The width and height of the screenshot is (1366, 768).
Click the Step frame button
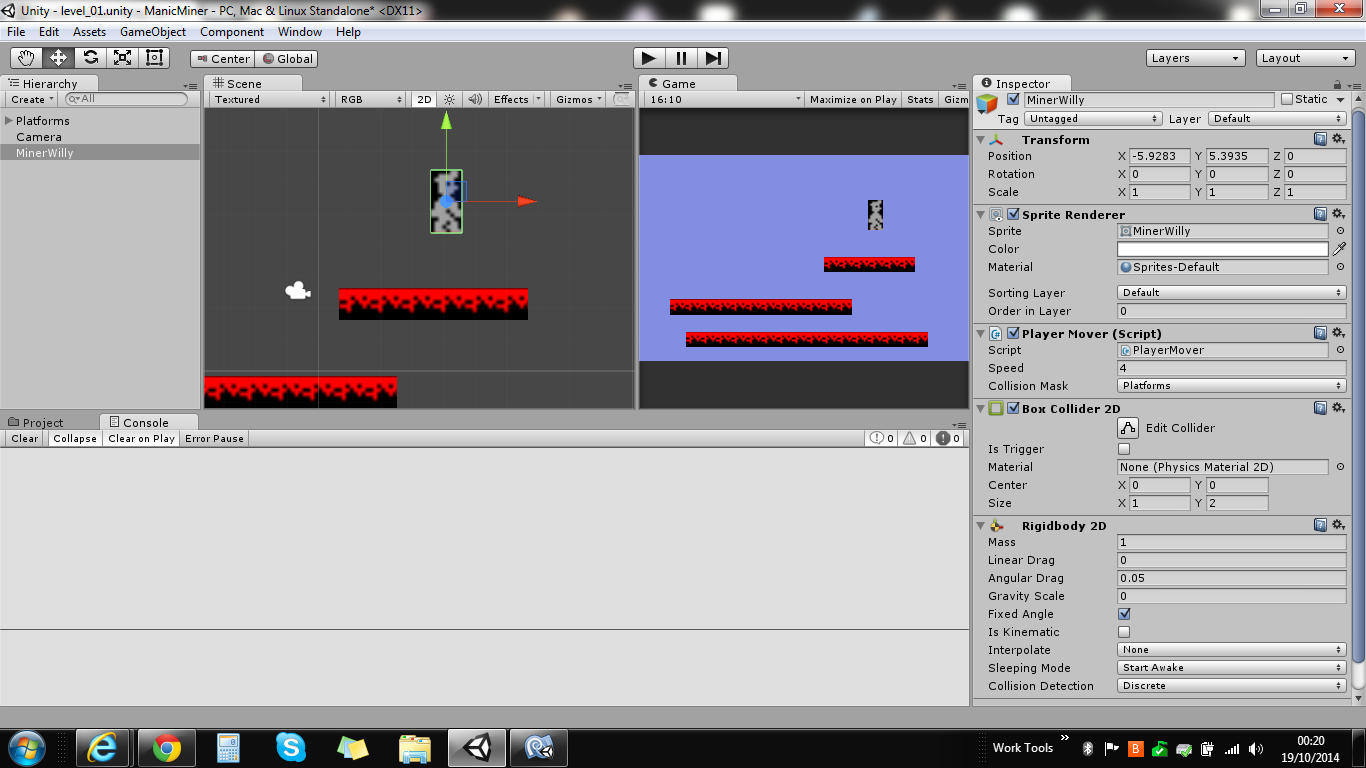(712, 57)
